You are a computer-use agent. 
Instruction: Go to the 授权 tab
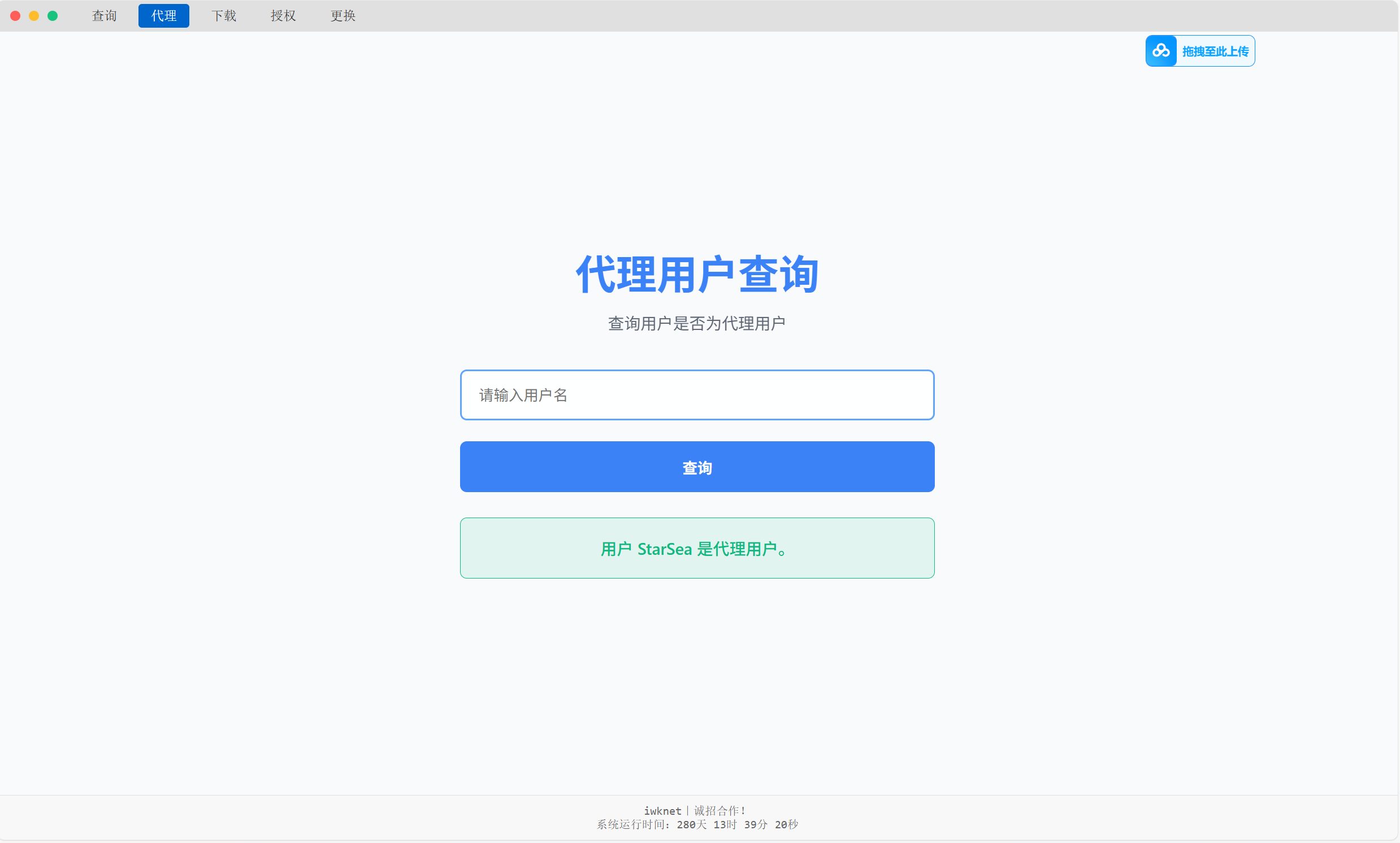(x=283, y=16)
